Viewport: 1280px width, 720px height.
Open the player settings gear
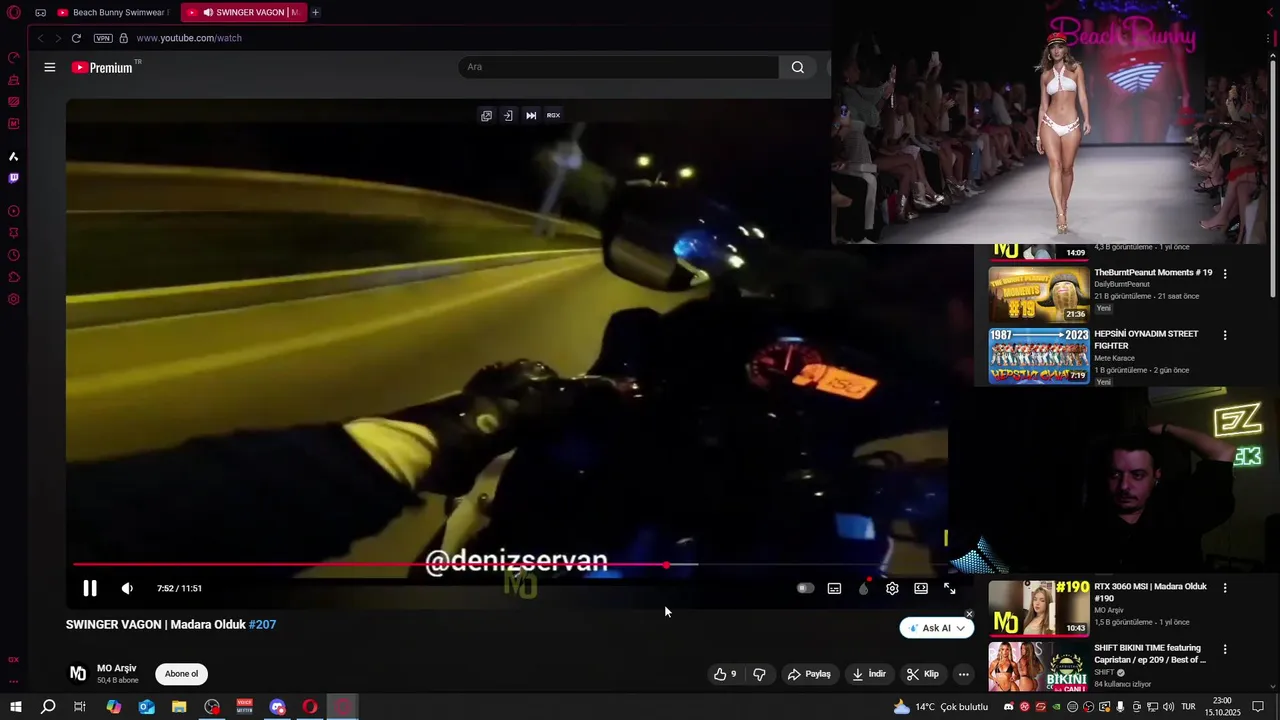pyautogui.click(x=892, y=588)
